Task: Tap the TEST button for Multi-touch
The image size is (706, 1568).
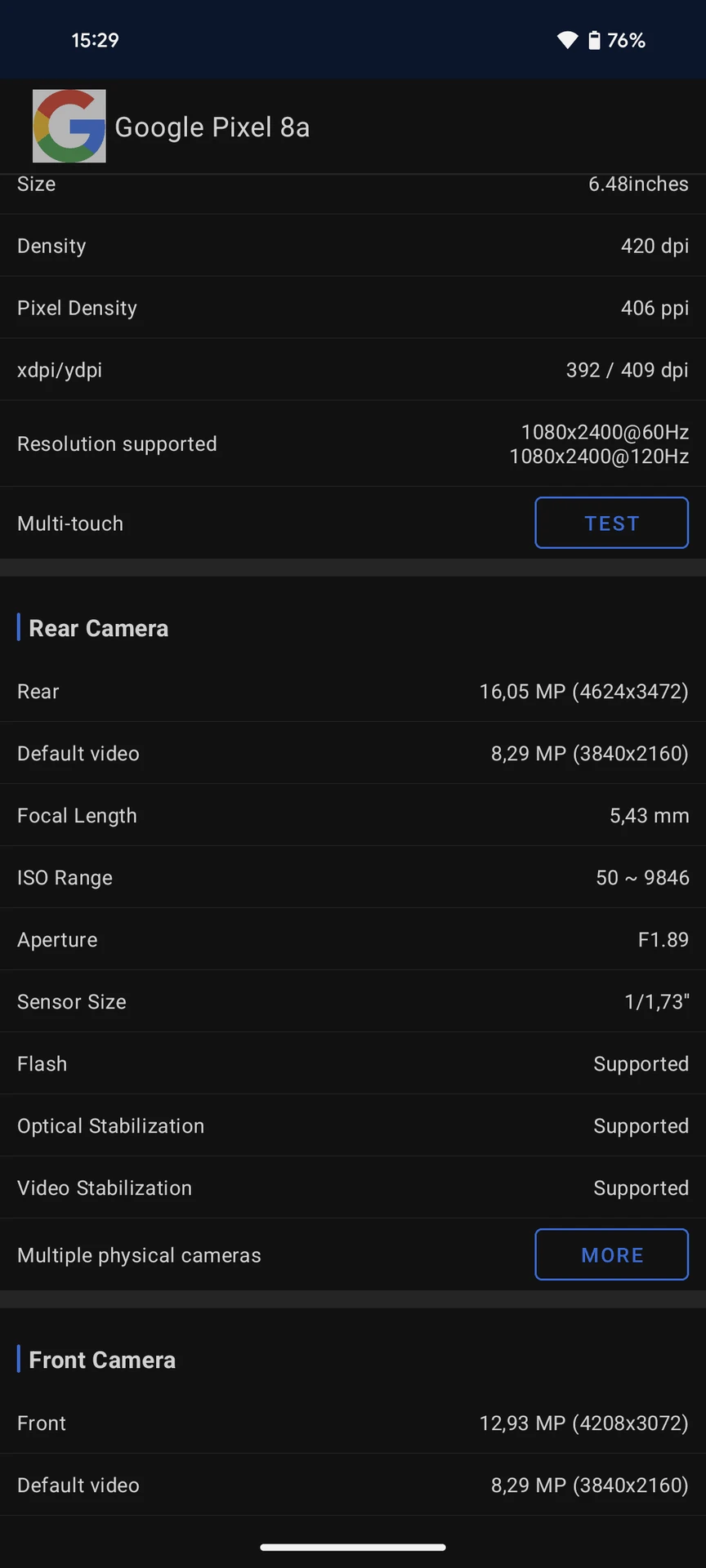Action: pos(611,523)
